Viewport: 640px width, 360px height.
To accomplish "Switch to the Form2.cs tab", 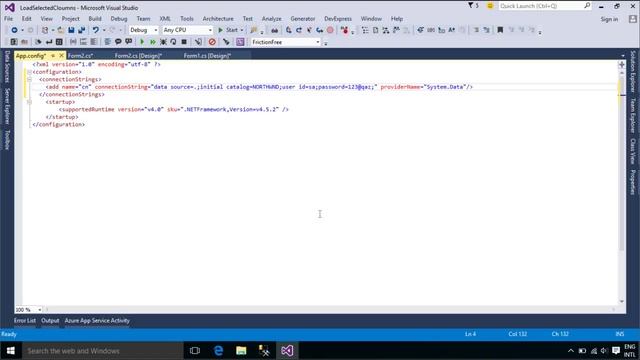I will [x=80, y=56].
